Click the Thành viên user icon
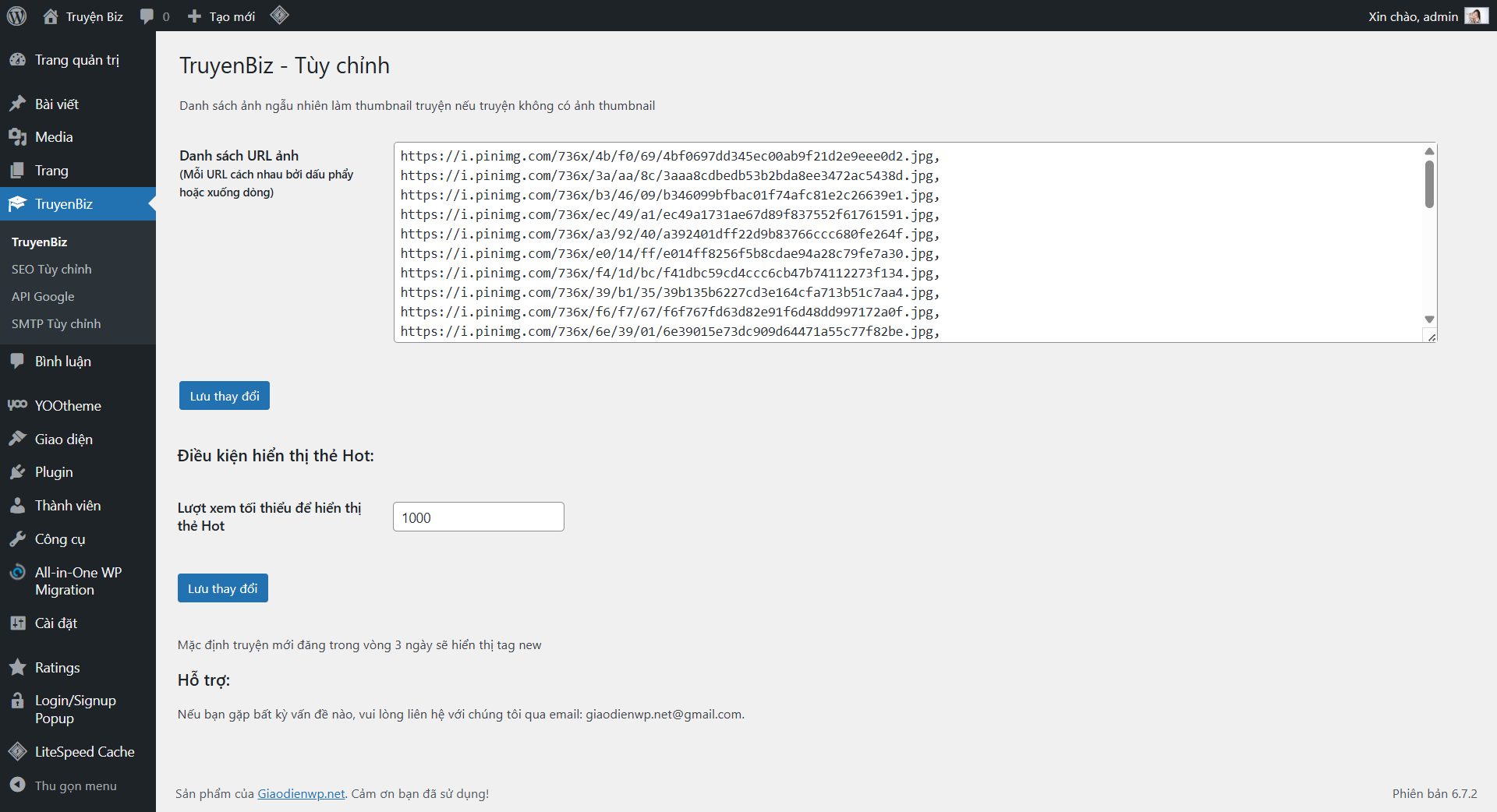 click(x=17, y=506)
